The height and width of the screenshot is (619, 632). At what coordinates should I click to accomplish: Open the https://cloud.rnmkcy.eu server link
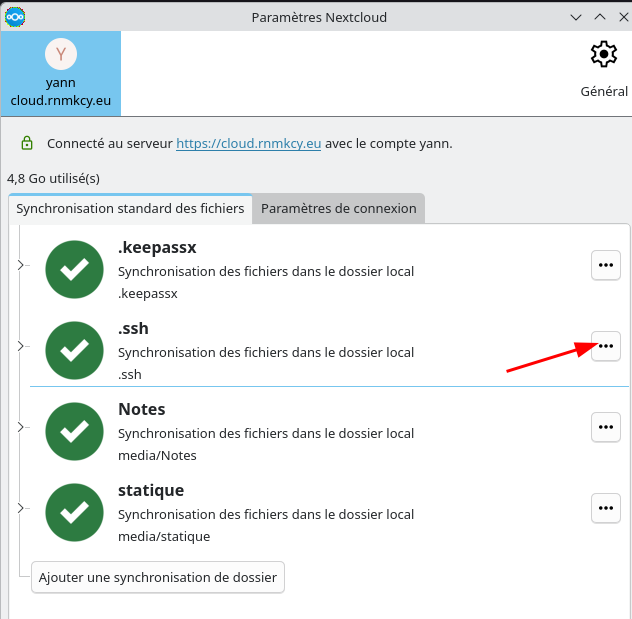[x=248, y=143]
